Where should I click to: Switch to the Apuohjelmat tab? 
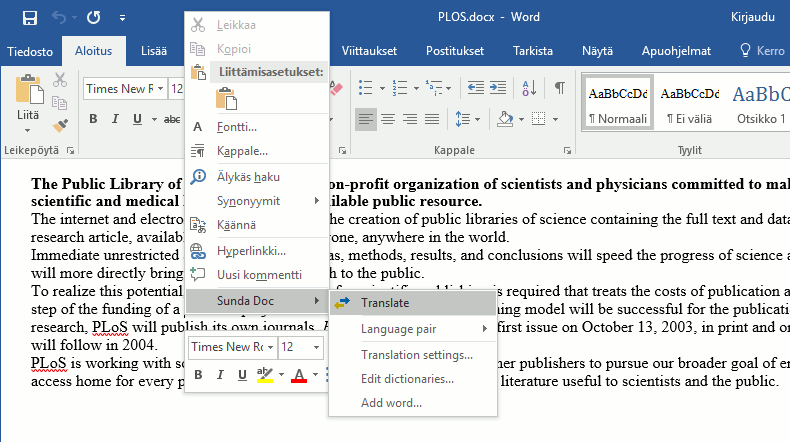(676, 51)
